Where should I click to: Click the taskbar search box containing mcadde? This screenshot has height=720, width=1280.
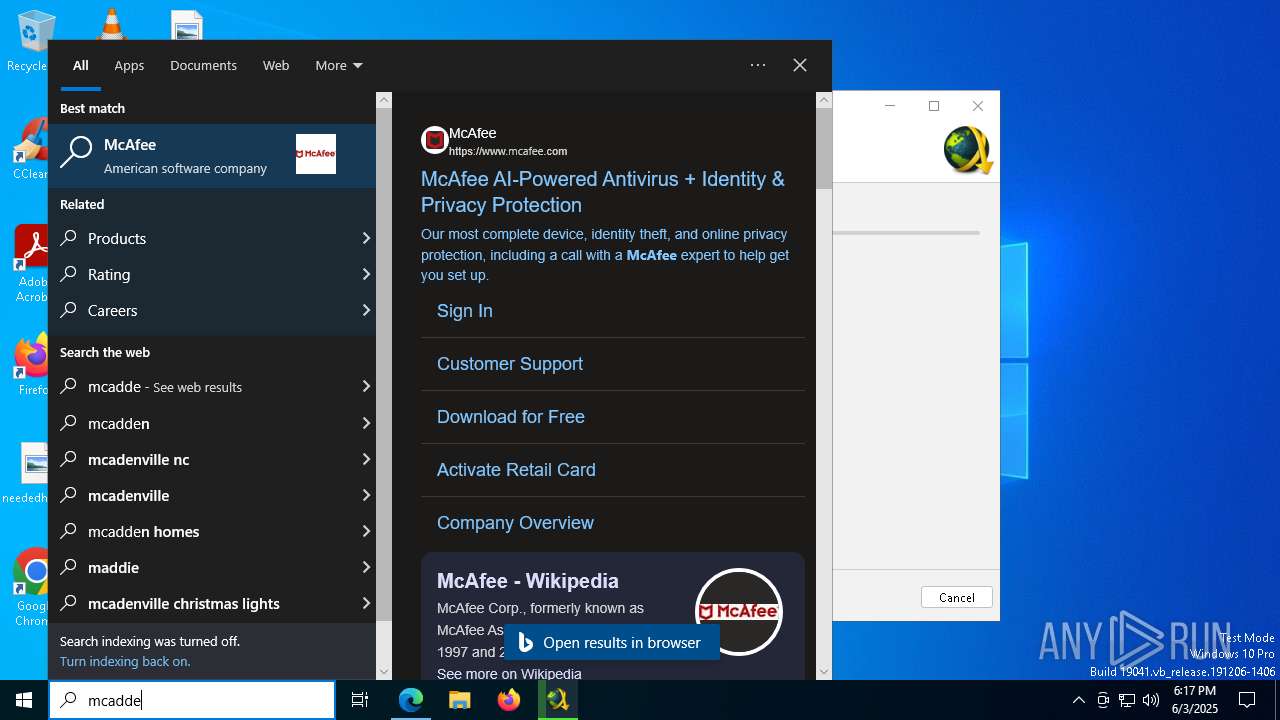click(192, 700)
